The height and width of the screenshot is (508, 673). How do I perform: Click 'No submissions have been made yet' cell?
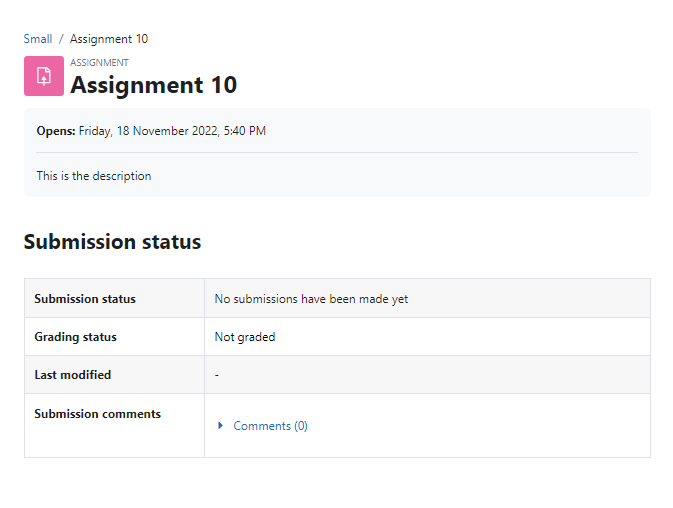pos(427,298)
